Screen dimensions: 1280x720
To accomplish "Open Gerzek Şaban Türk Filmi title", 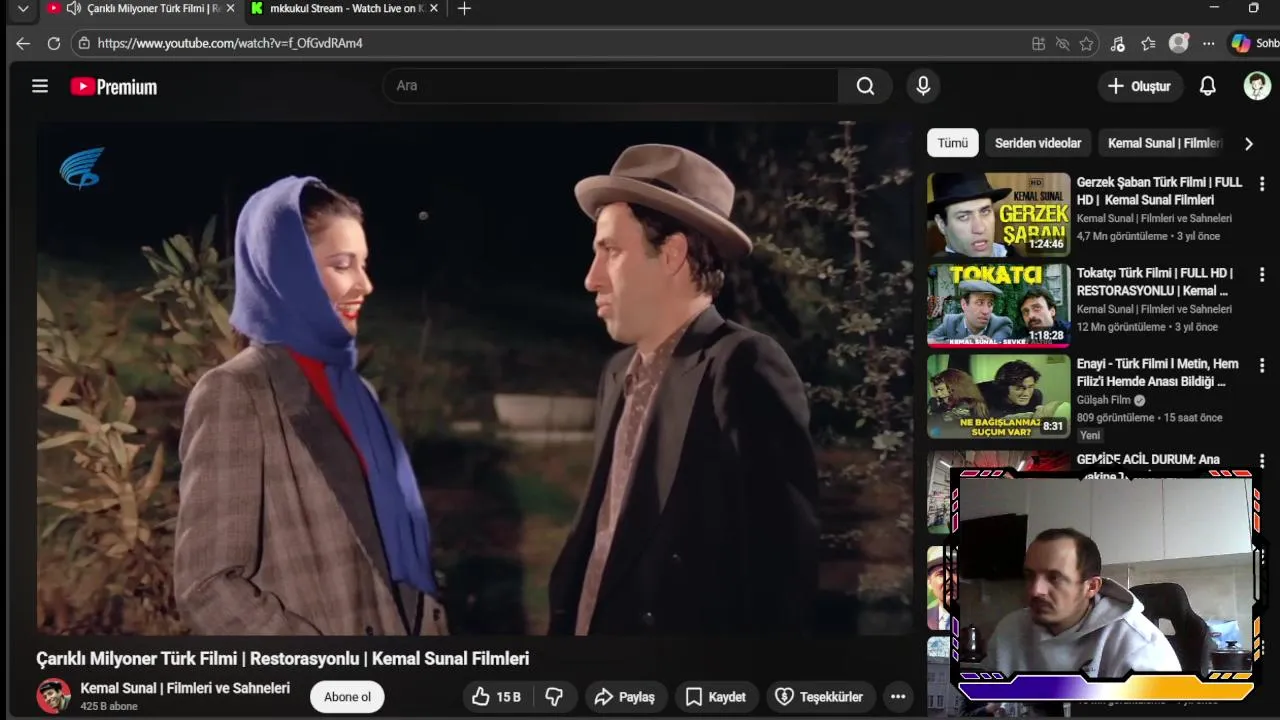I will click(1160, 191).
